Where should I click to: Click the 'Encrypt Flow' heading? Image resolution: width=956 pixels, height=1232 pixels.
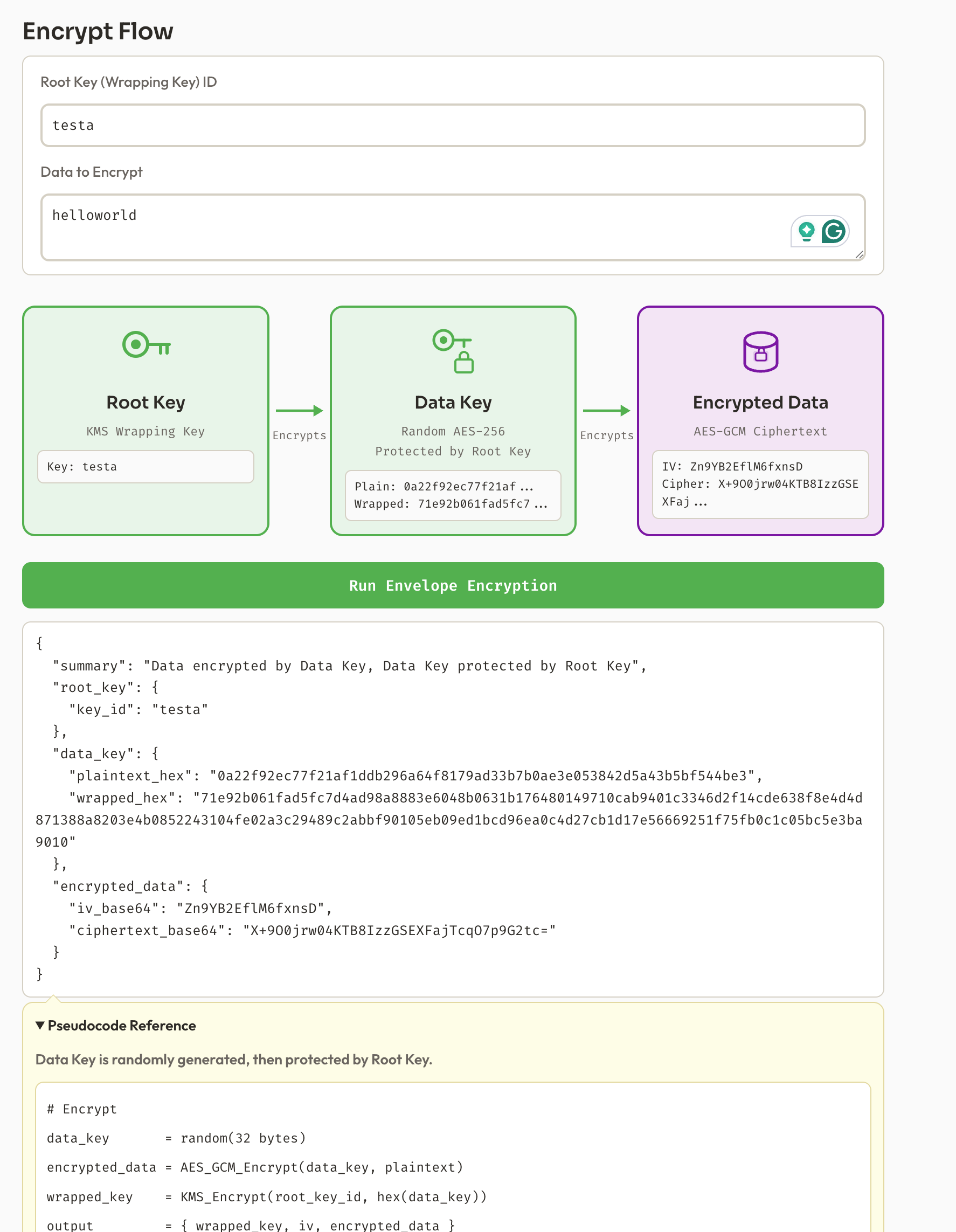pos(98,31)
